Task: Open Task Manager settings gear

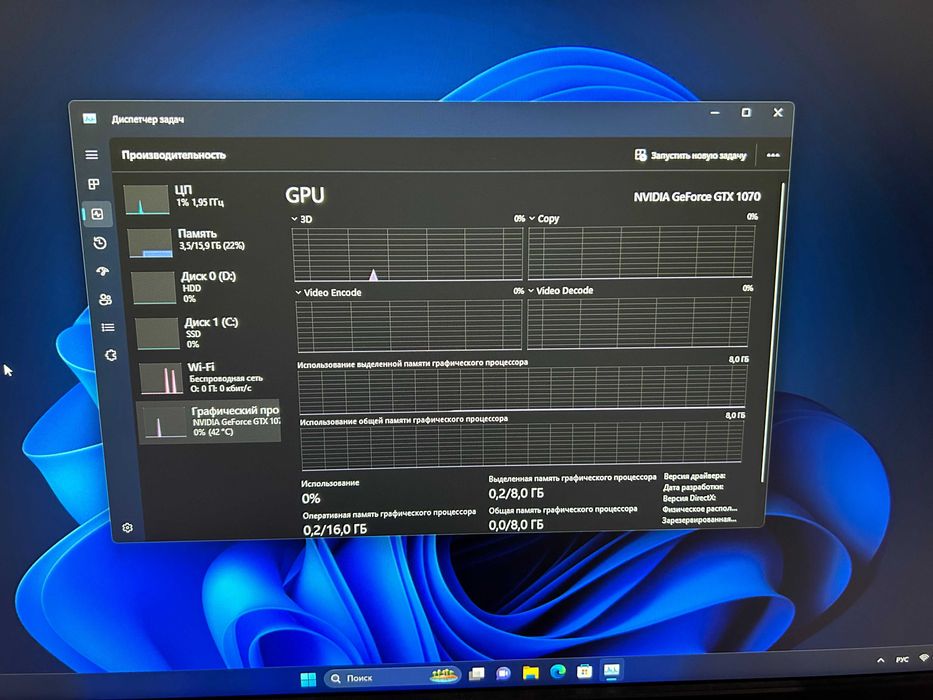Action: point(127,528)
